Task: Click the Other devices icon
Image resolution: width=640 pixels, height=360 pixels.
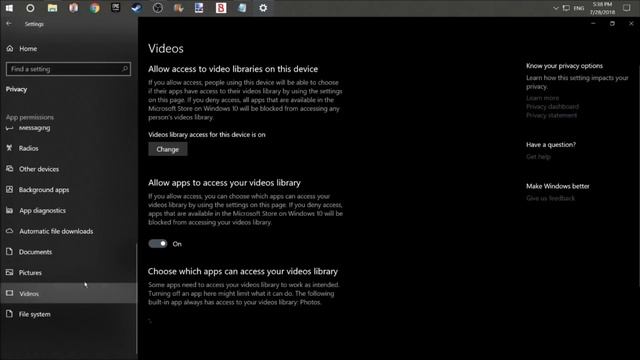Action: pyautogui.click(x=9, y=169)
